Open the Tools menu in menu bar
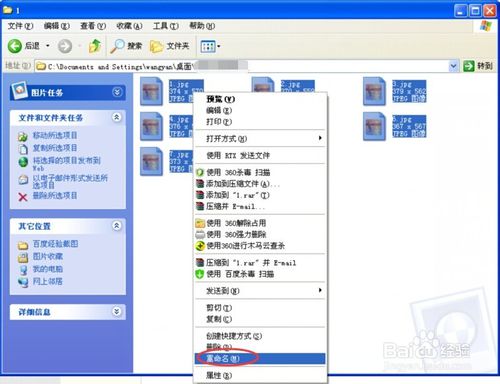 (166, 26)
